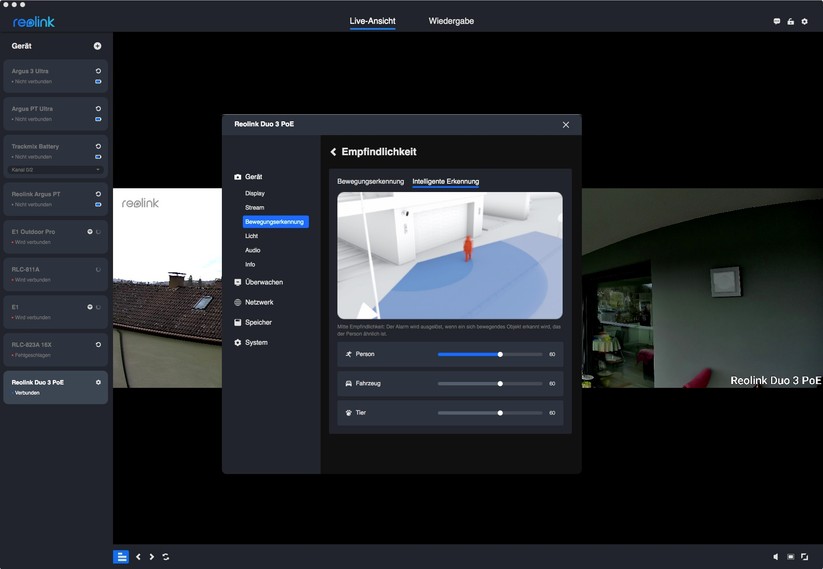Click the unlock padlock icon in header
Image resolution: width=823 pixels, height=569 pixels.
pyautogui.click(x=790, y=21)
